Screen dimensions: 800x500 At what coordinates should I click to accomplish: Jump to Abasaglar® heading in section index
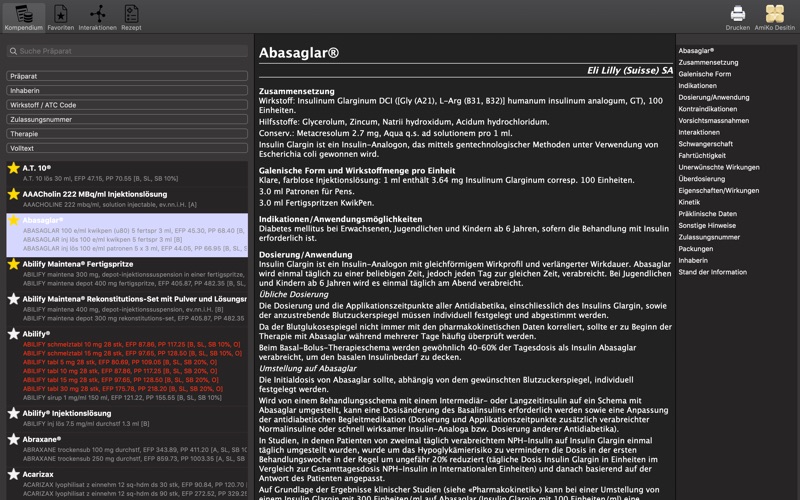click(696, 51)
